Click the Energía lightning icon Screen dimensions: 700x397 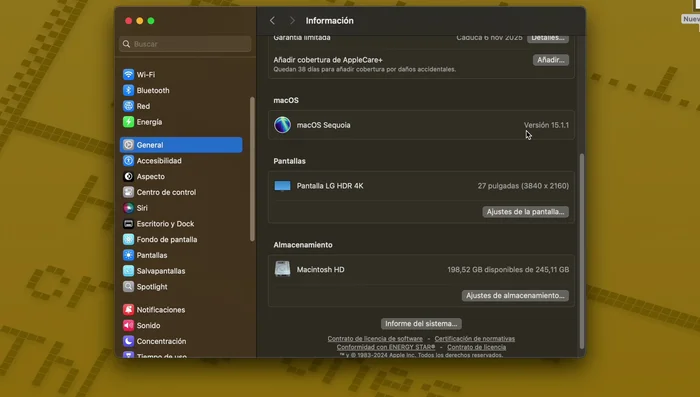(128, 121)
